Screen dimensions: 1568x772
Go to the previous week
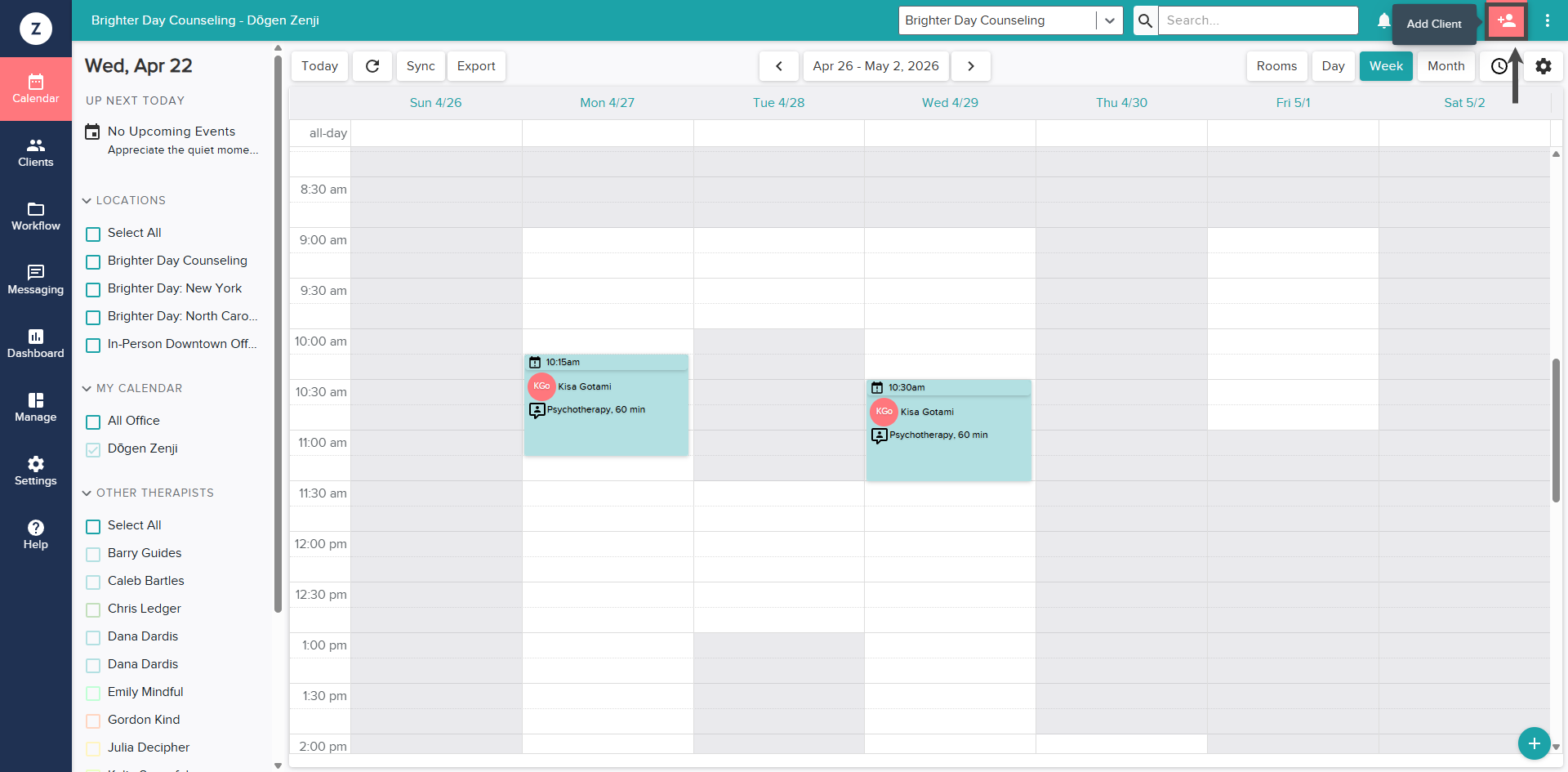point(779,66)
